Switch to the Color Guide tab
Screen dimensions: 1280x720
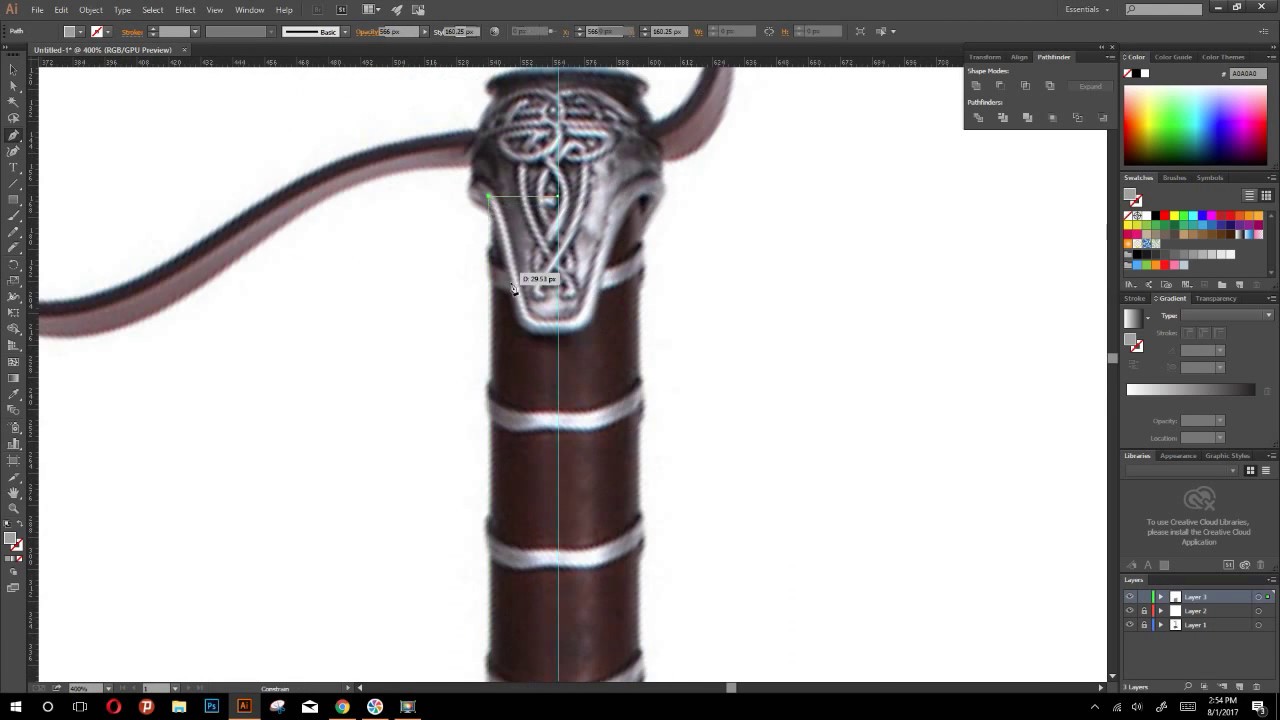click(1173, 56)
